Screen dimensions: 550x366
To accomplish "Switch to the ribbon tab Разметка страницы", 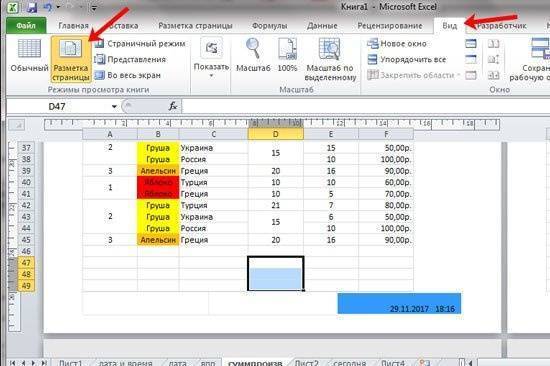I will pyautogui.click(x=195, y=26).
